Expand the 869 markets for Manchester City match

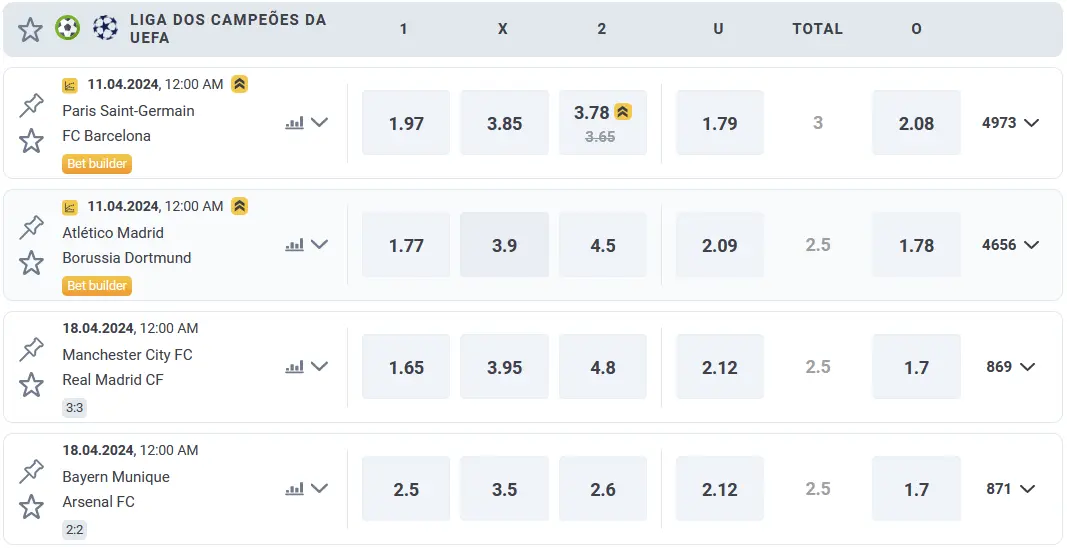point(1010,367)
